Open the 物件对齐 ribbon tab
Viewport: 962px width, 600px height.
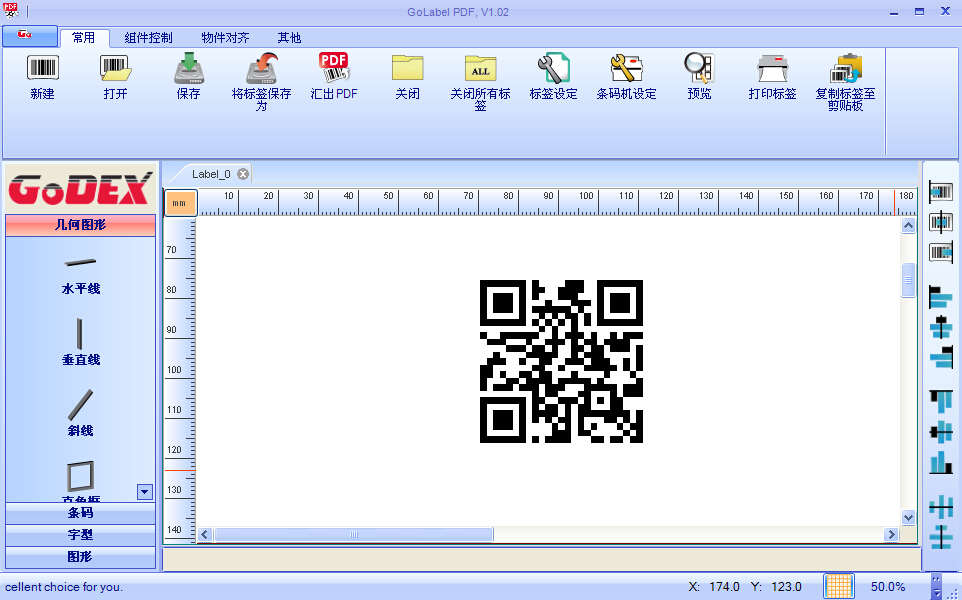tap(225, 38)
